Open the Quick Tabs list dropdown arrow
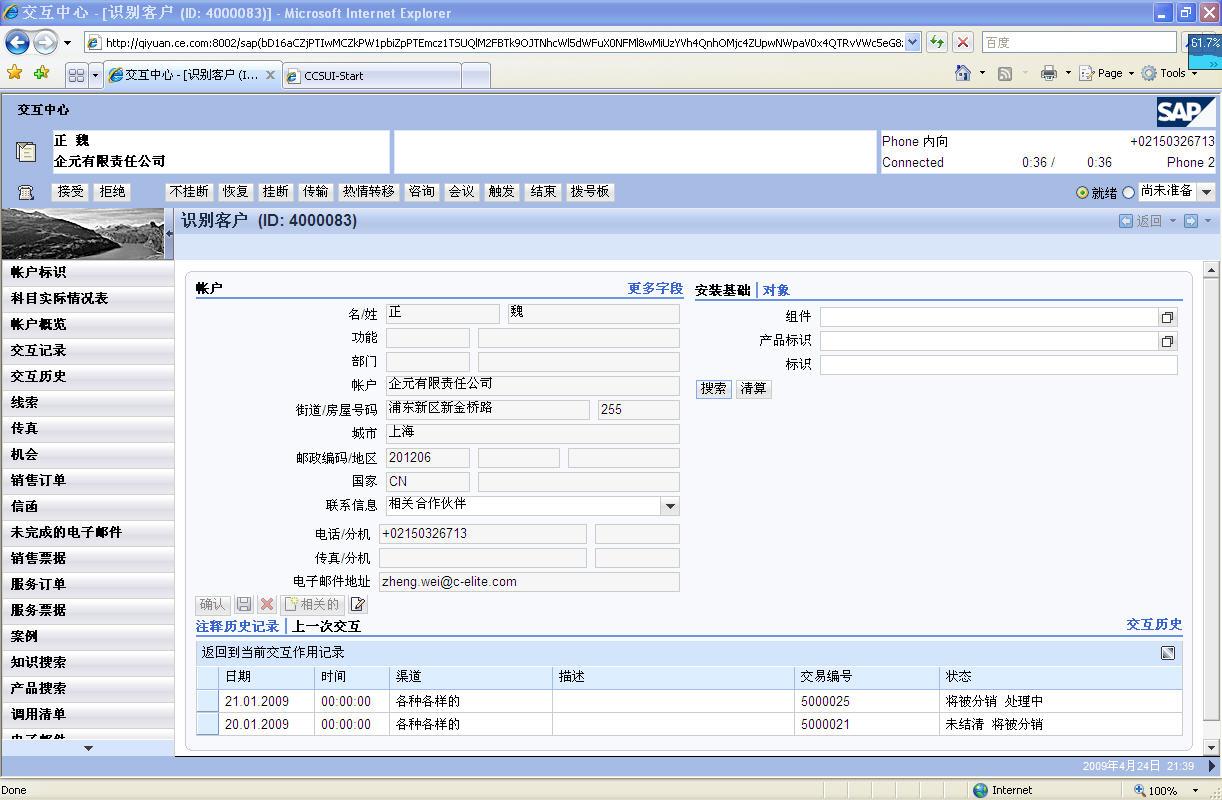The image size is (1222, 800). click(95, 75)
